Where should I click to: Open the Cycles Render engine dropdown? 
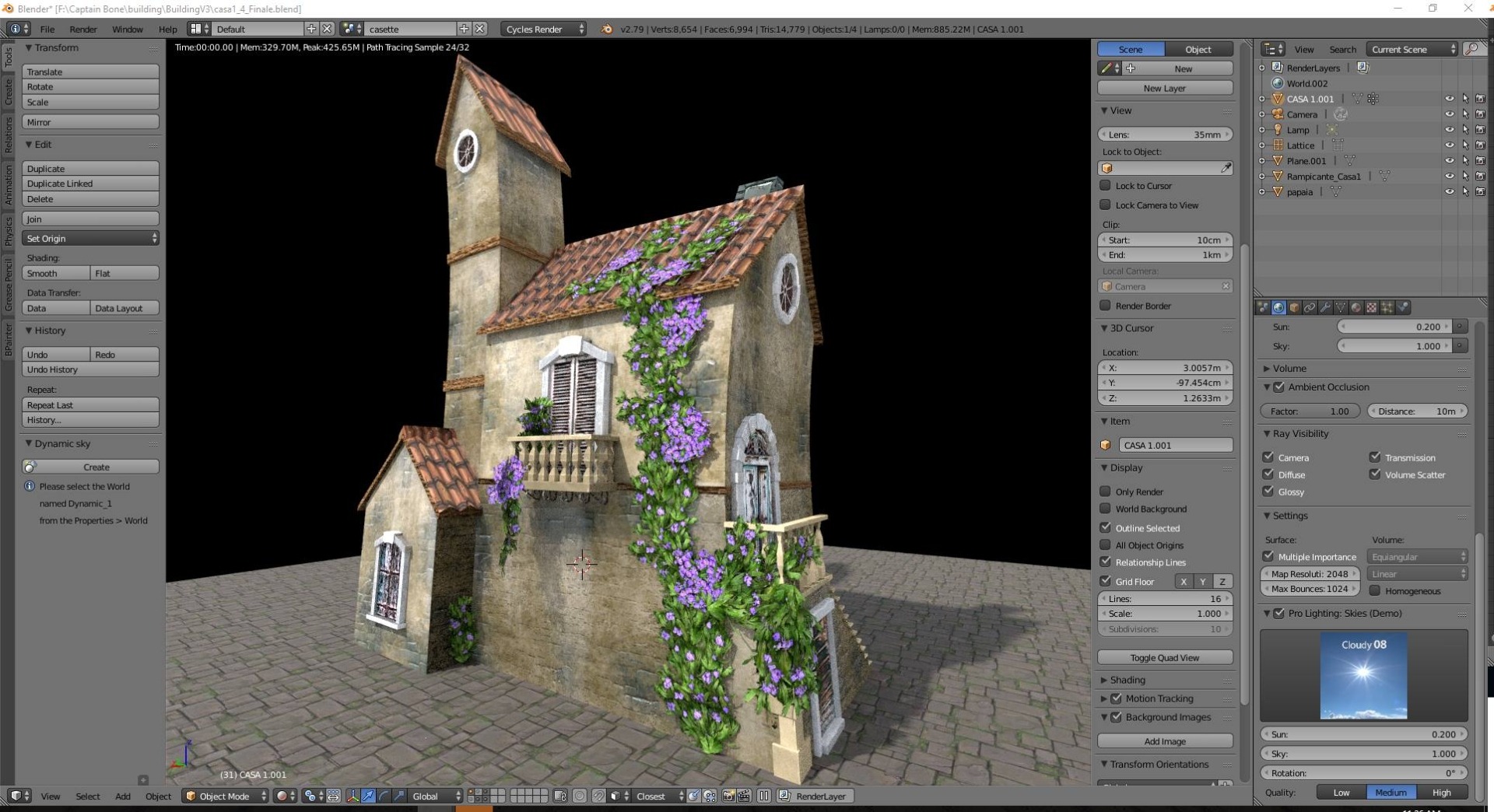click(x=544, y=29)
